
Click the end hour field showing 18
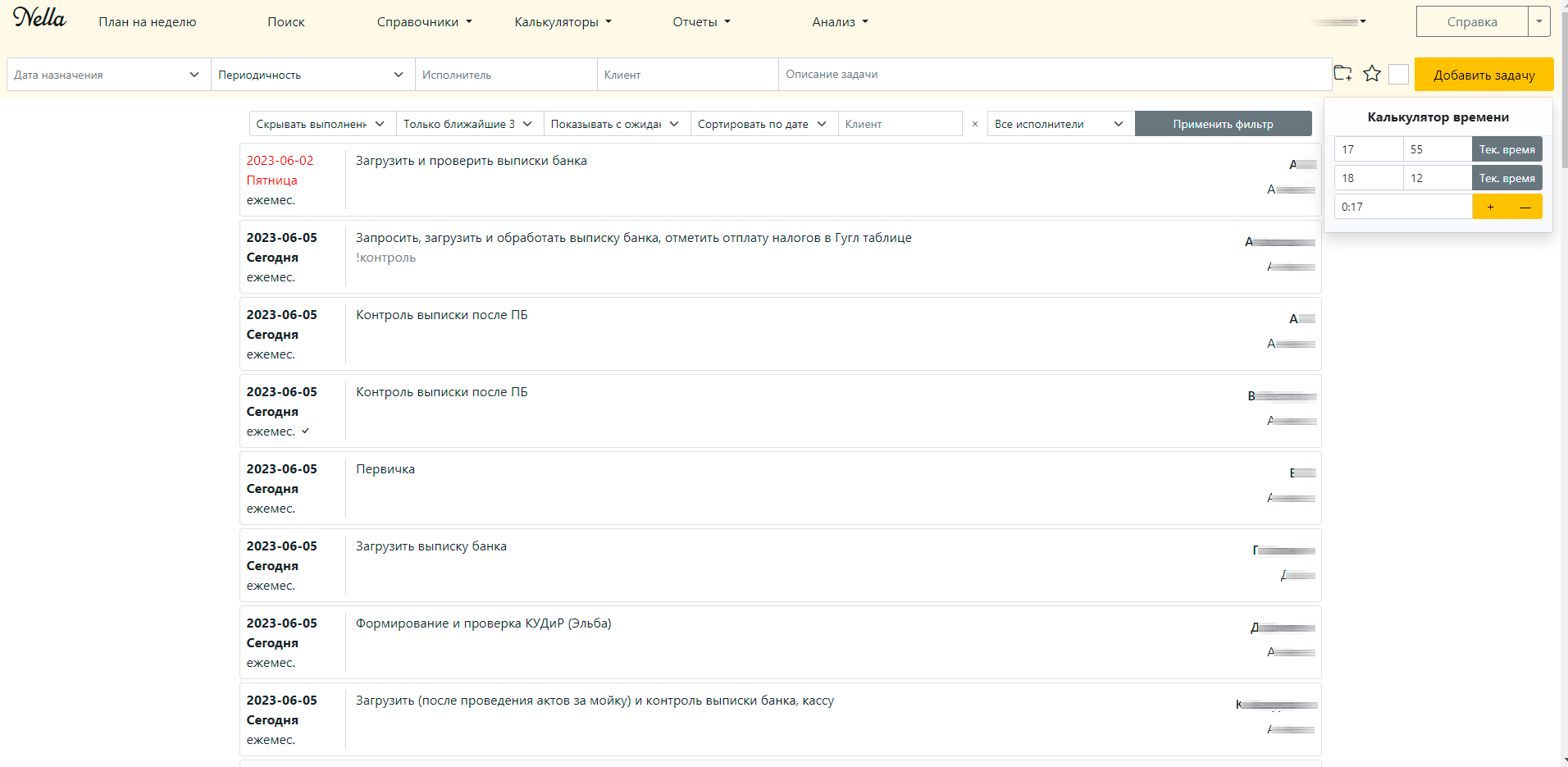coord(1369,178)
